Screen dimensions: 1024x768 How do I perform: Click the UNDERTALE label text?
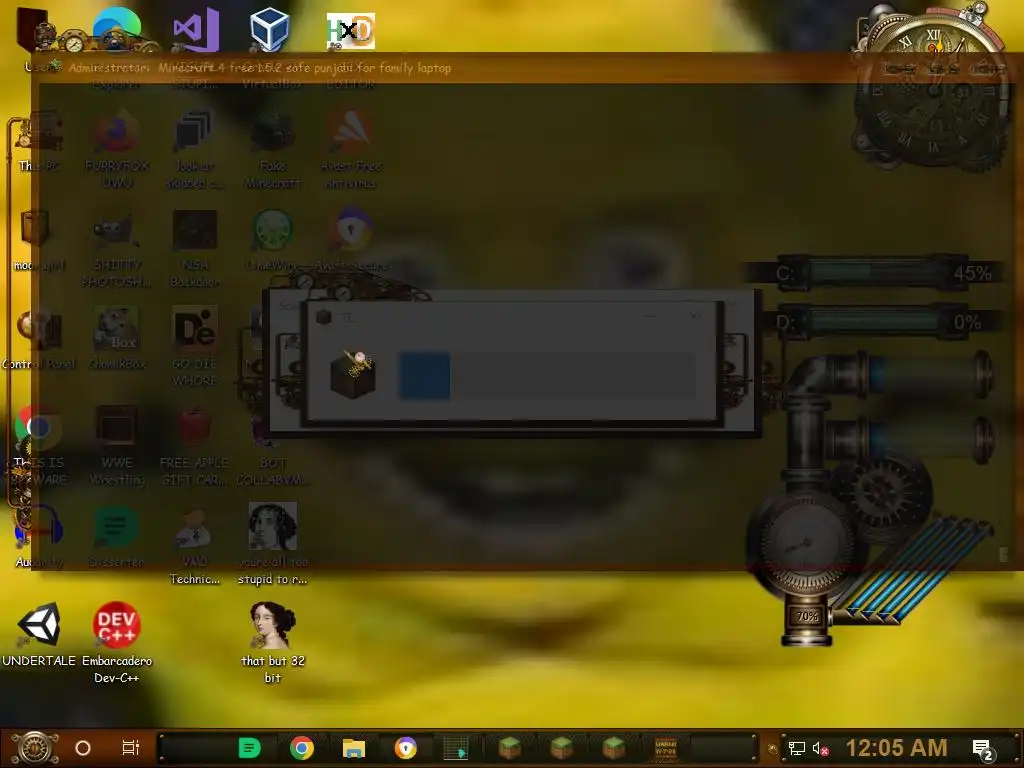pyautogui.click(x=39, y=661)
